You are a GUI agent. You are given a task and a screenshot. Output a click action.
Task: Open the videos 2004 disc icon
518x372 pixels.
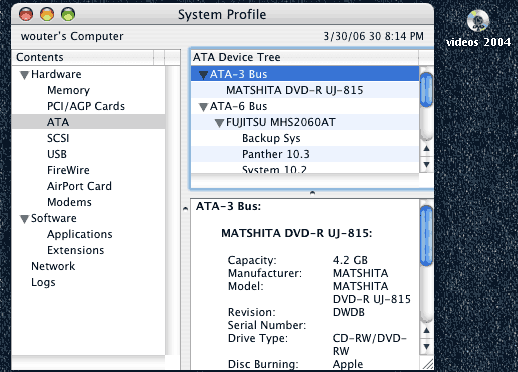(x=478, y=21)
